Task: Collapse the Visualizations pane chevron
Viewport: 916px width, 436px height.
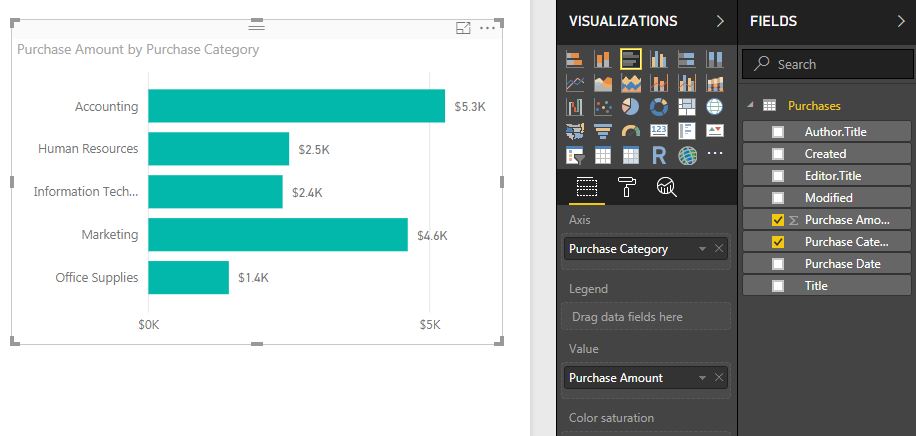Action: [720, 21]
